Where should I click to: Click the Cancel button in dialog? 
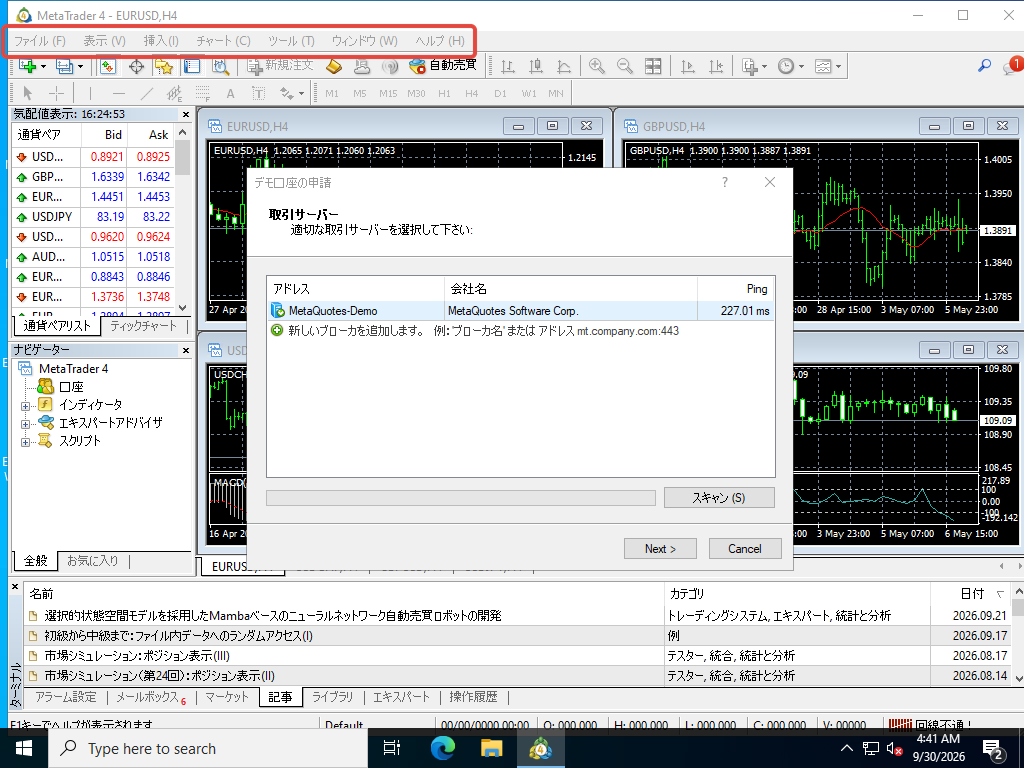(745, 549)
